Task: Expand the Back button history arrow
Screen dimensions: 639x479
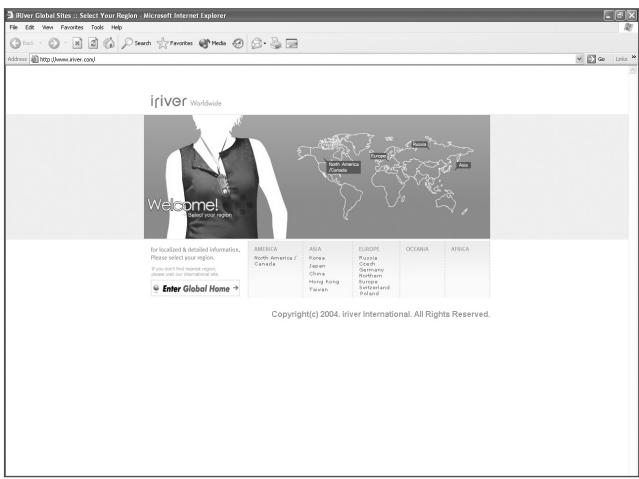Action: [40, 43]
